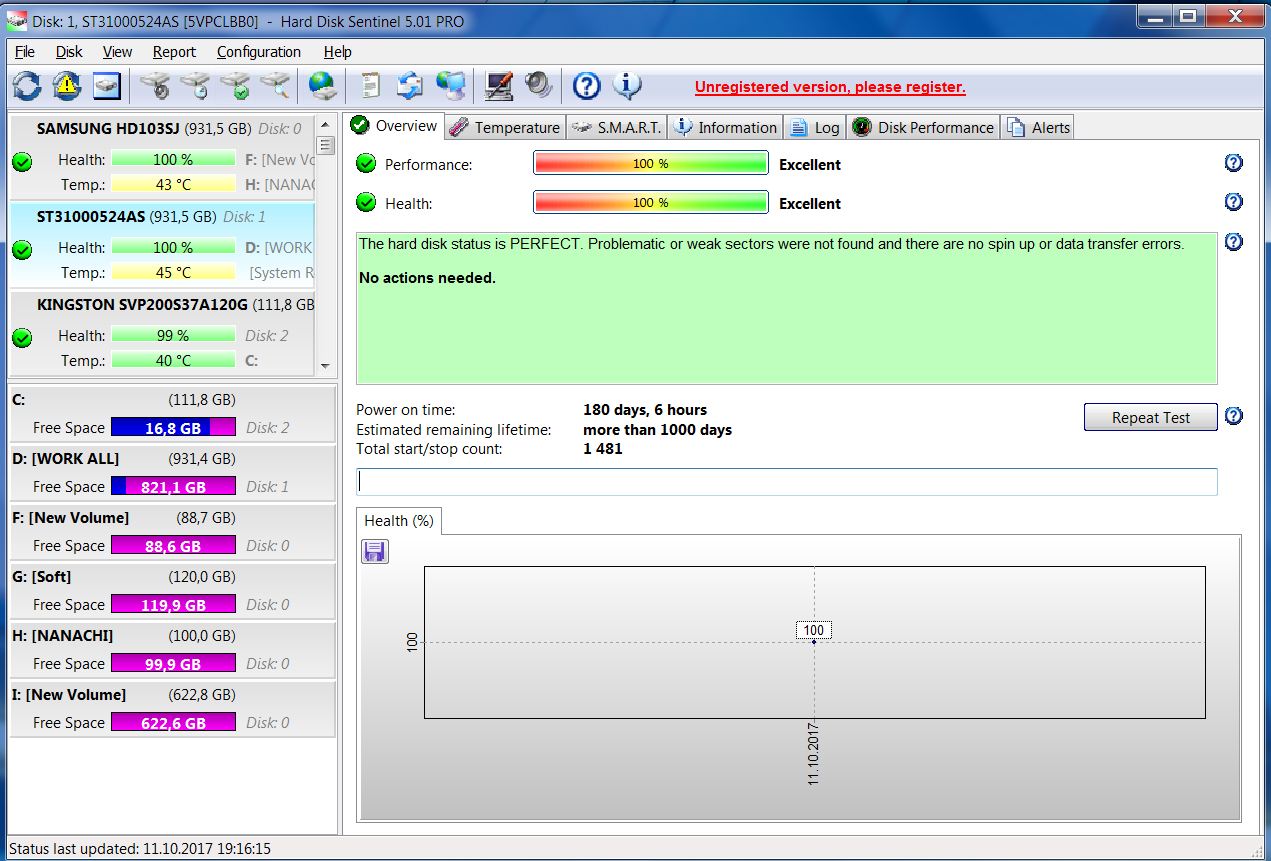
Task: Switch to the S.M.A.R.T. tab
Action: (x=616, y=127)
